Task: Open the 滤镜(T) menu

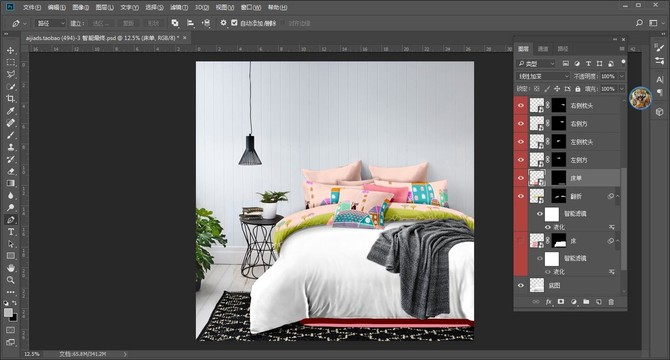Action: (x=179, y=7)
